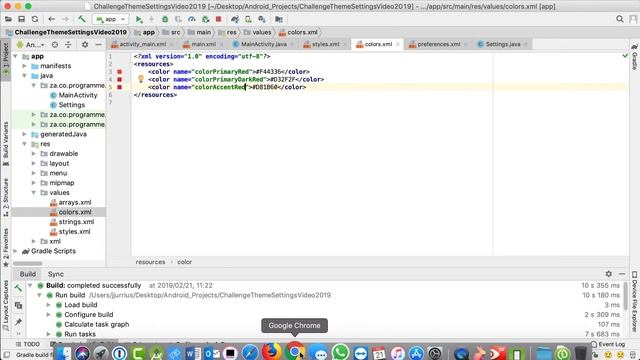
Task: Click the Profile app gauge icon
Action: (192, 19)
